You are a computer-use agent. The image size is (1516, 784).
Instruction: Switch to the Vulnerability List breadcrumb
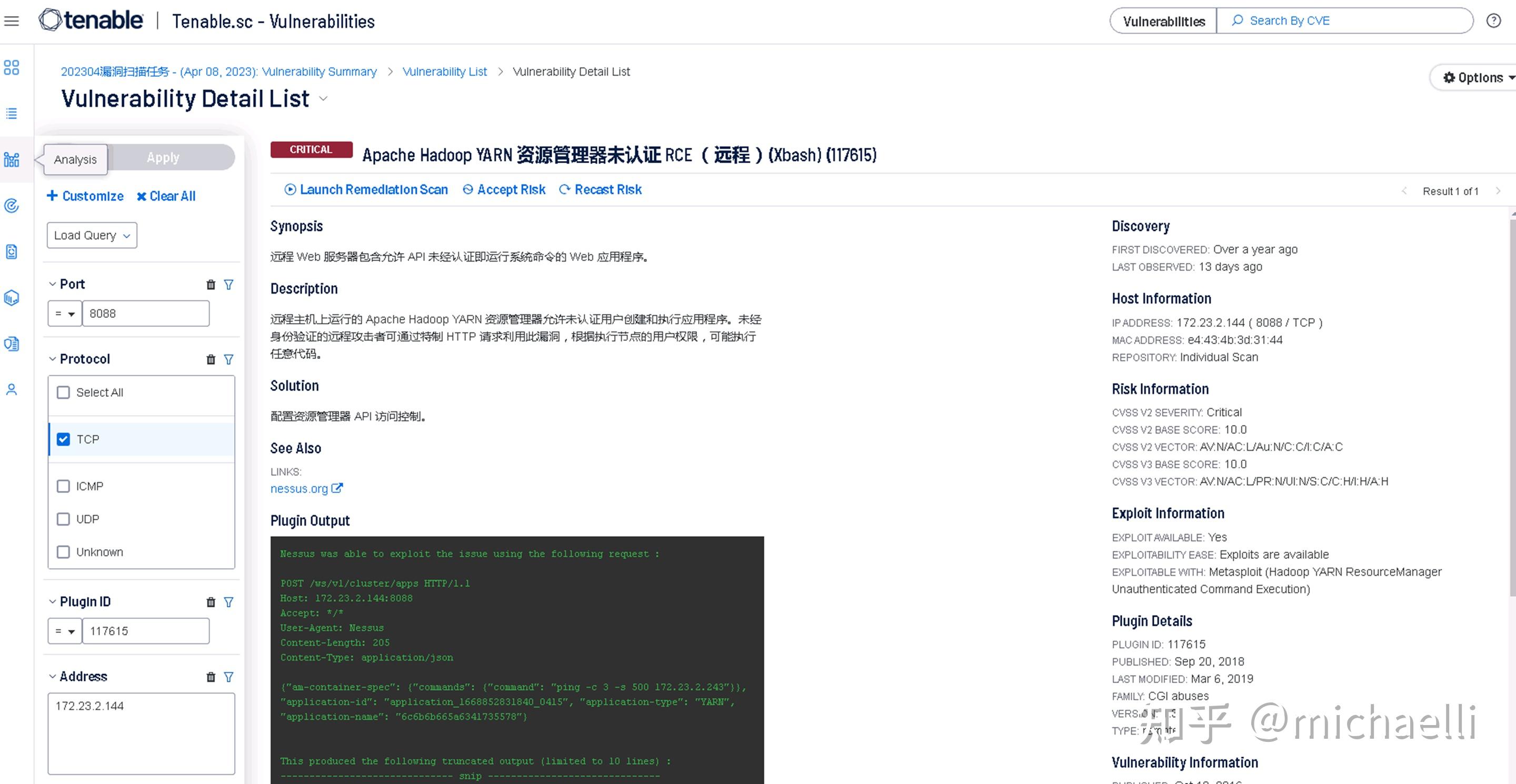444,71
